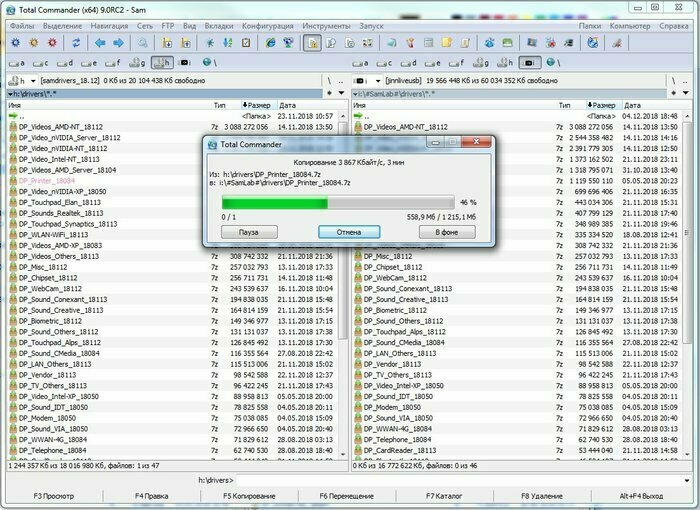Refresh panels with the blue arrows icon
700x510 pixels.
(x=76, y=43)
